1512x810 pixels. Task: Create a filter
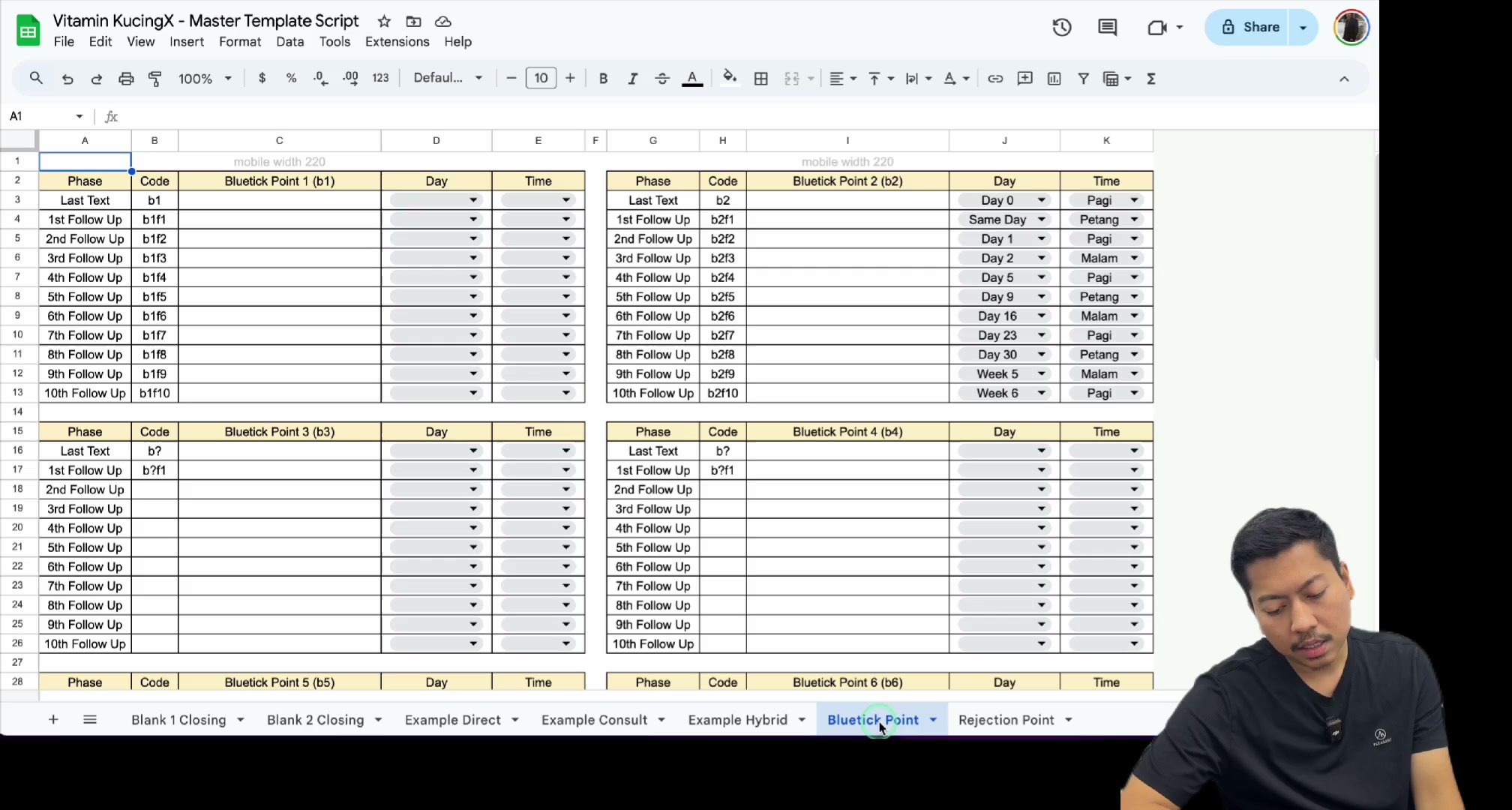(x=1083, y=78)
